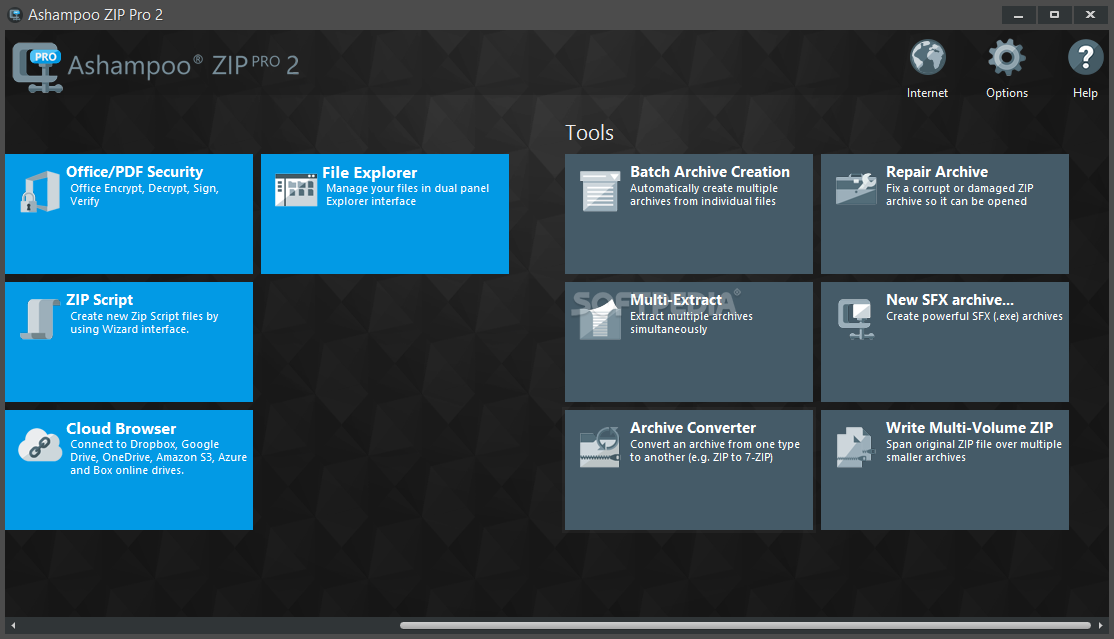Click the Help label text
Image resolution: width=1114 pixels, height=639 pixels.
(1085, 93)
